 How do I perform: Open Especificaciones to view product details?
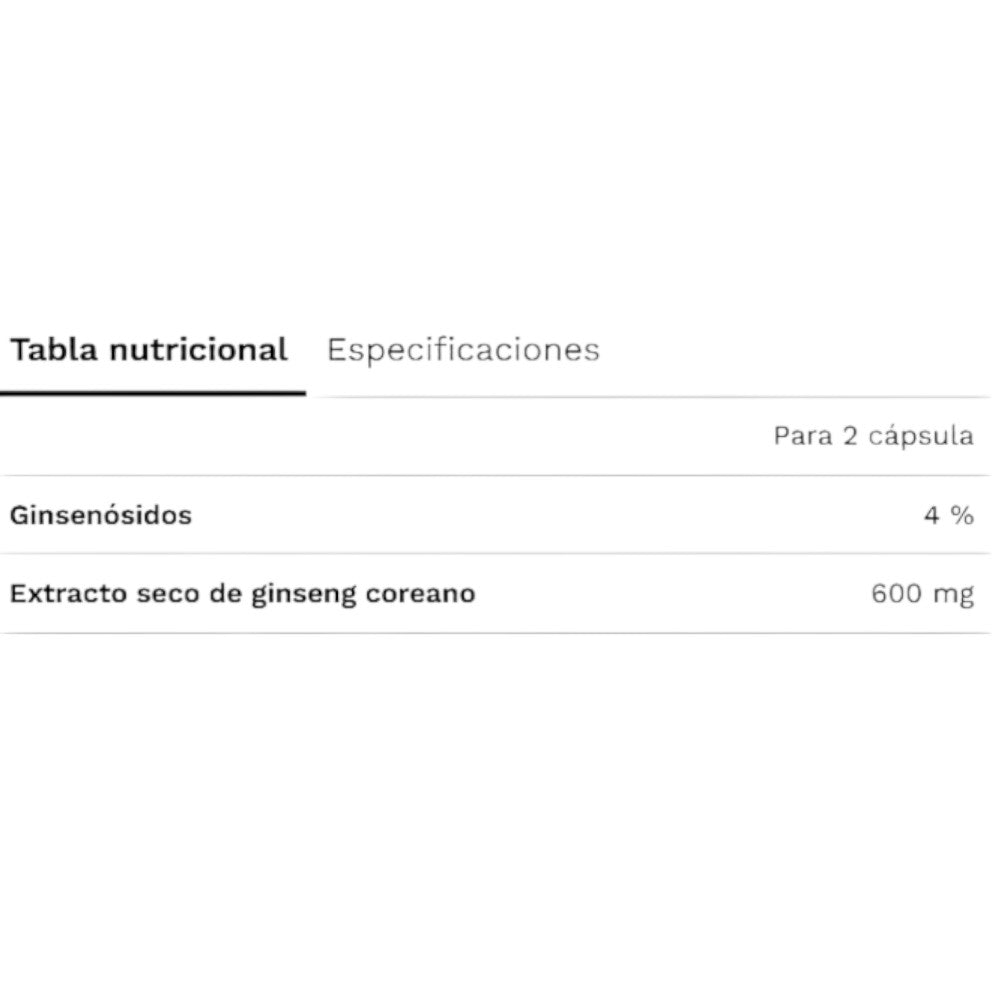click(x=463, y=349)
